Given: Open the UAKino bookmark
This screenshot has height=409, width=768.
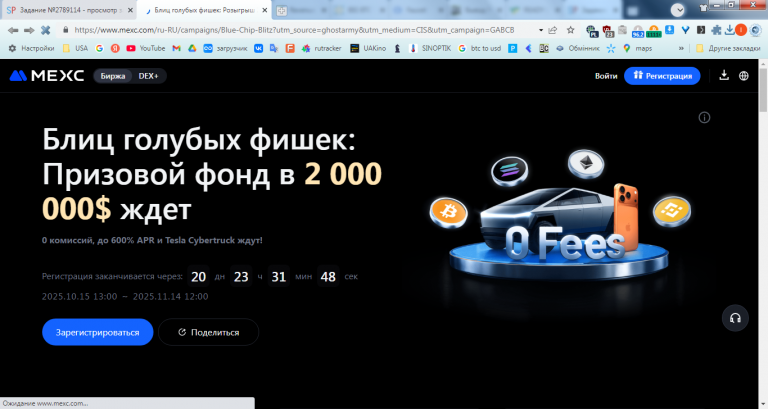Looking at the screenshot, I should (x=368, y=48).
